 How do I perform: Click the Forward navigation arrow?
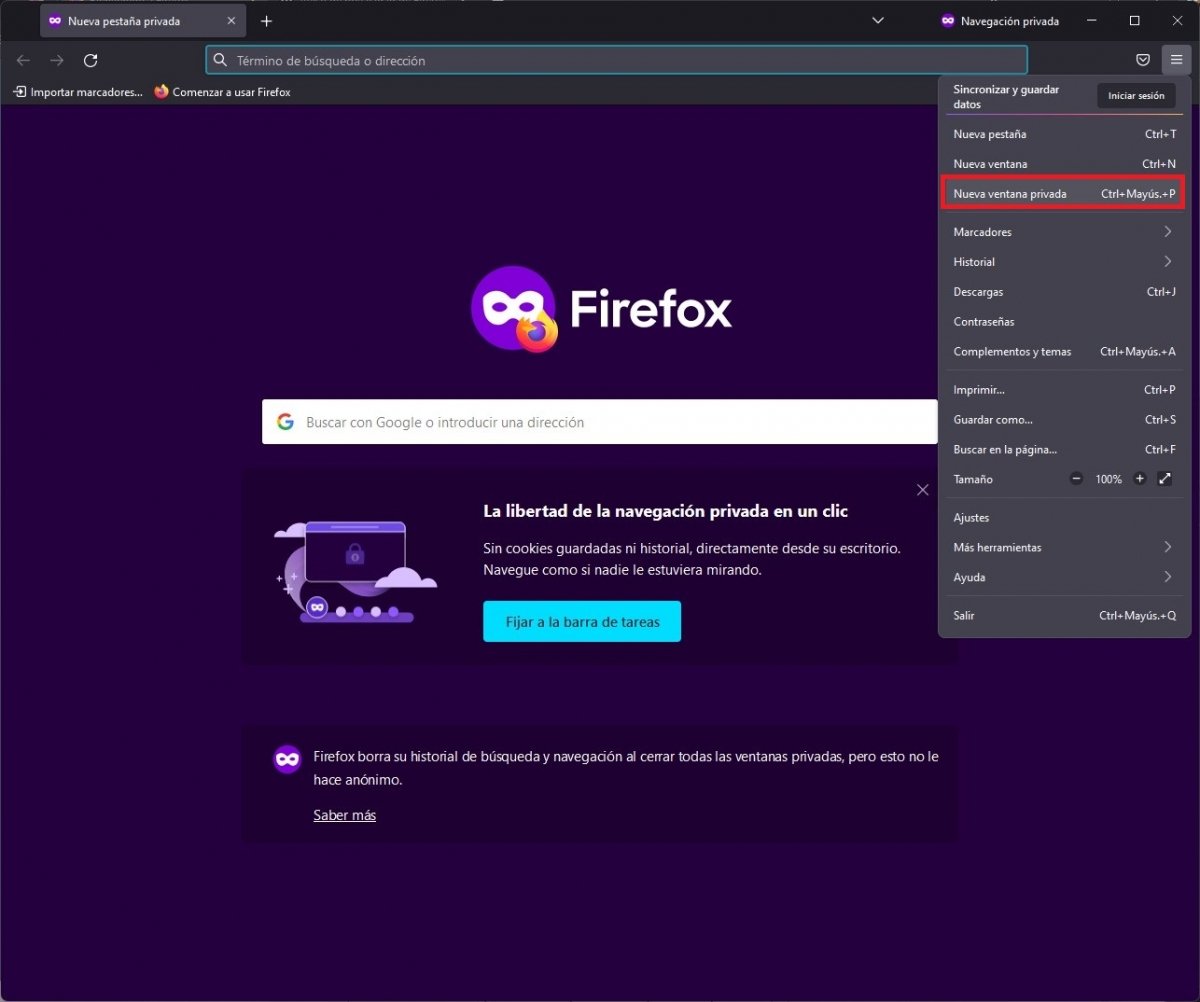pos(57,60)
